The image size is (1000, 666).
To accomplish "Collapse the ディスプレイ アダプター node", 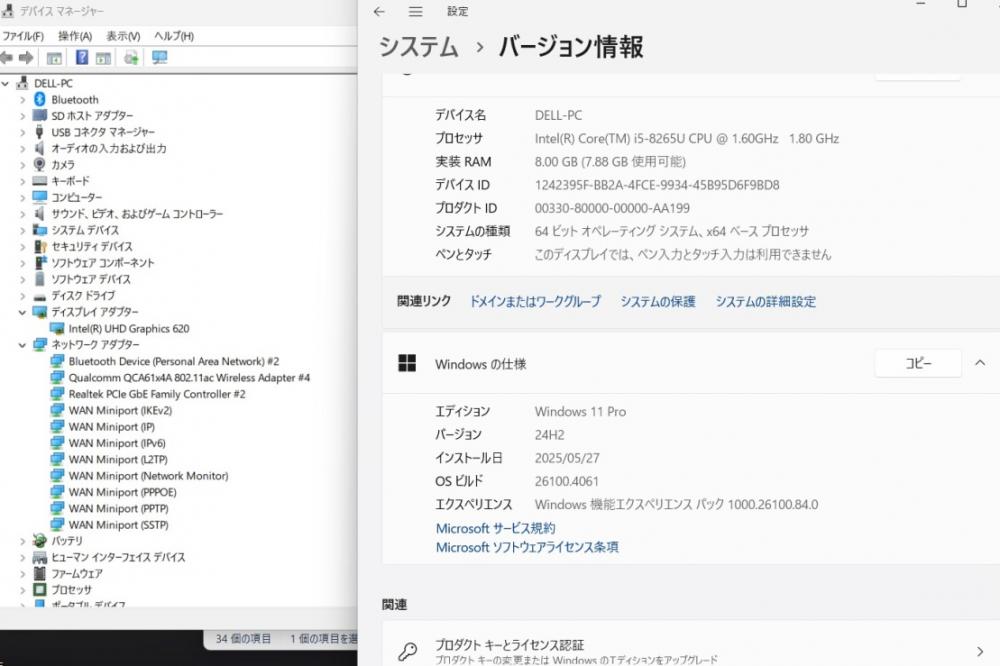I will (22, 312).
